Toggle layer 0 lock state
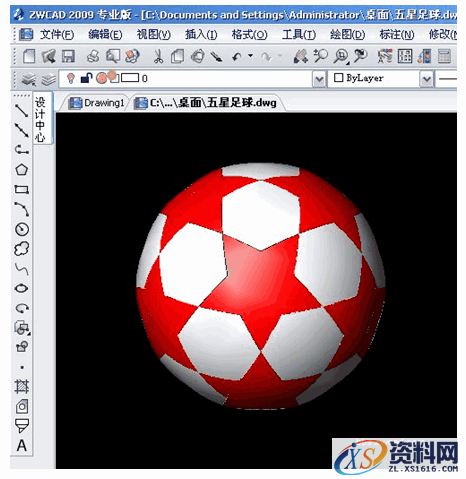 click(86, 78)
